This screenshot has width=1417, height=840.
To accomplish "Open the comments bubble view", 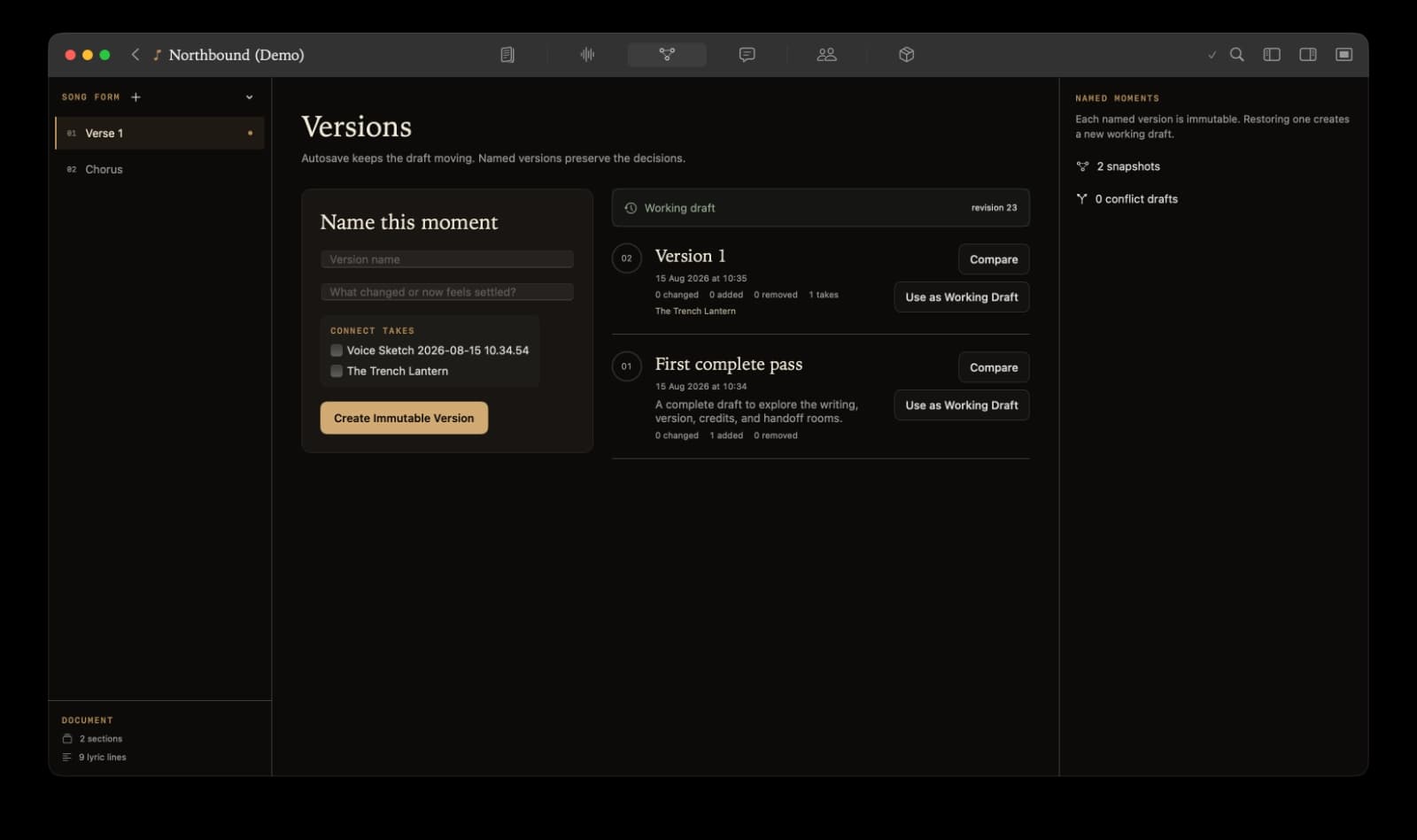I will 747,55.
